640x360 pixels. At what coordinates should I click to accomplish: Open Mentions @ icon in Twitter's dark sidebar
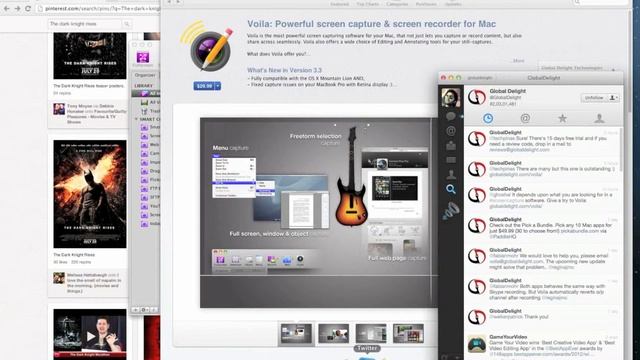coord(451,131)
